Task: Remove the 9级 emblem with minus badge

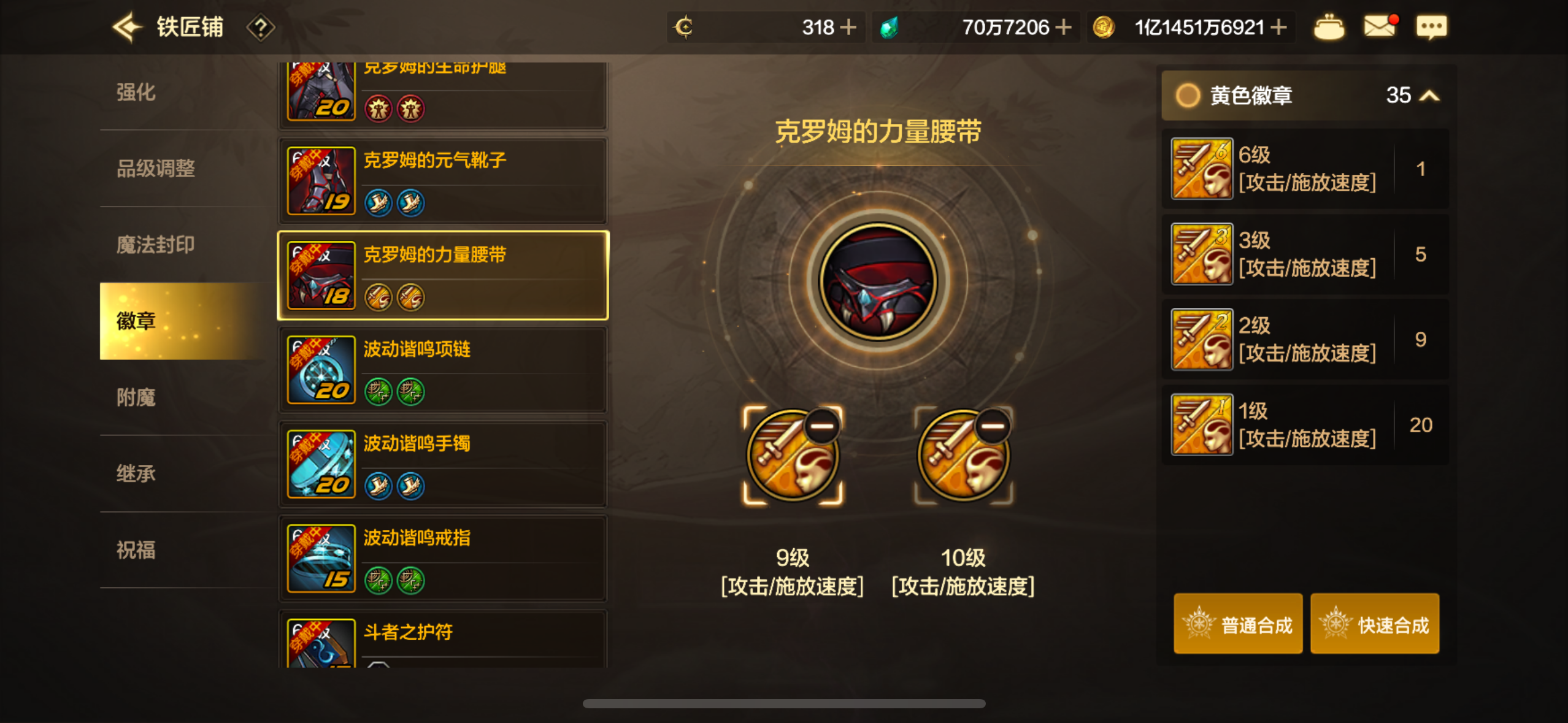Action: click(822, 426)
